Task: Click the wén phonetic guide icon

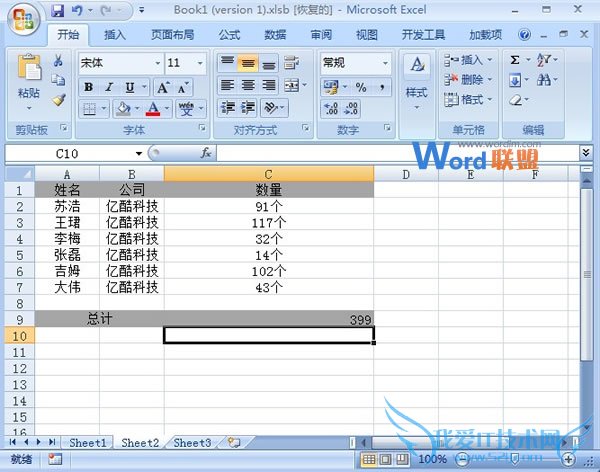Action: click(x=186, y=109)
